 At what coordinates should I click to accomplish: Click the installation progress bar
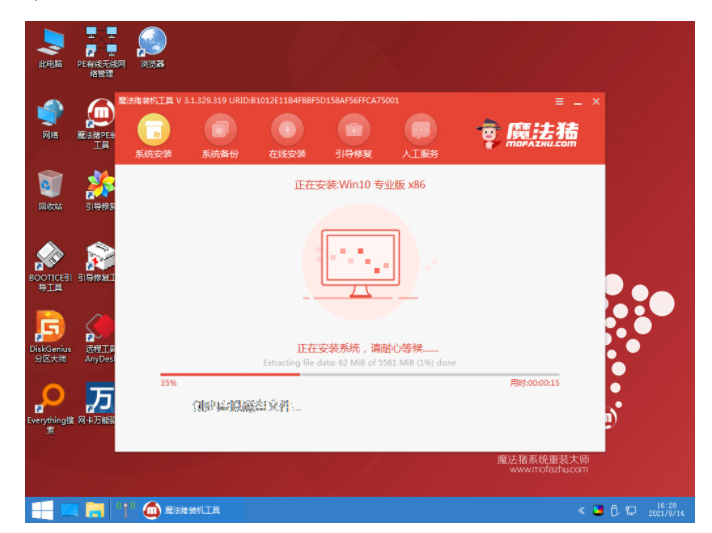pyautogui.click(x=345, y=374)
